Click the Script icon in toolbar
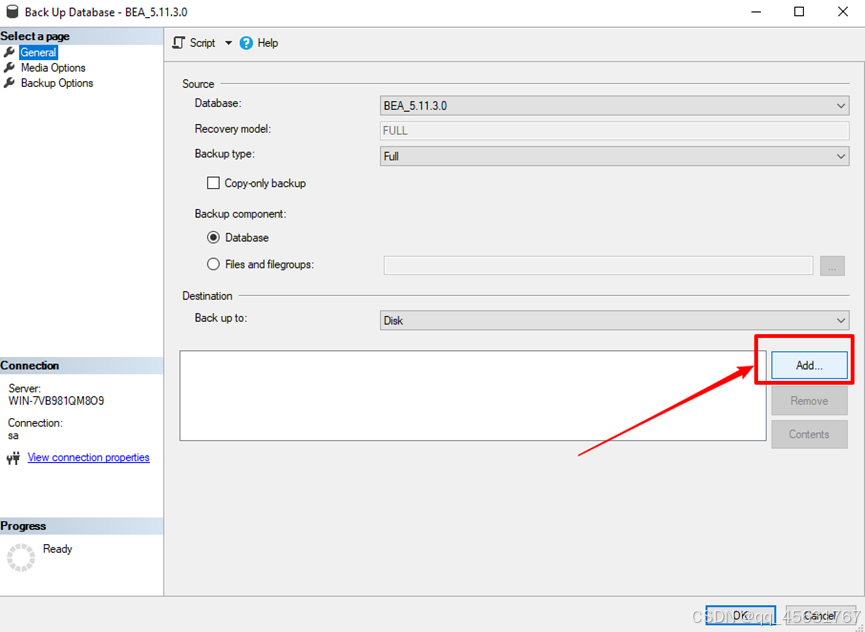Viewport: 865px width, 632px height. pyautogui.click(x=178, y=42)
